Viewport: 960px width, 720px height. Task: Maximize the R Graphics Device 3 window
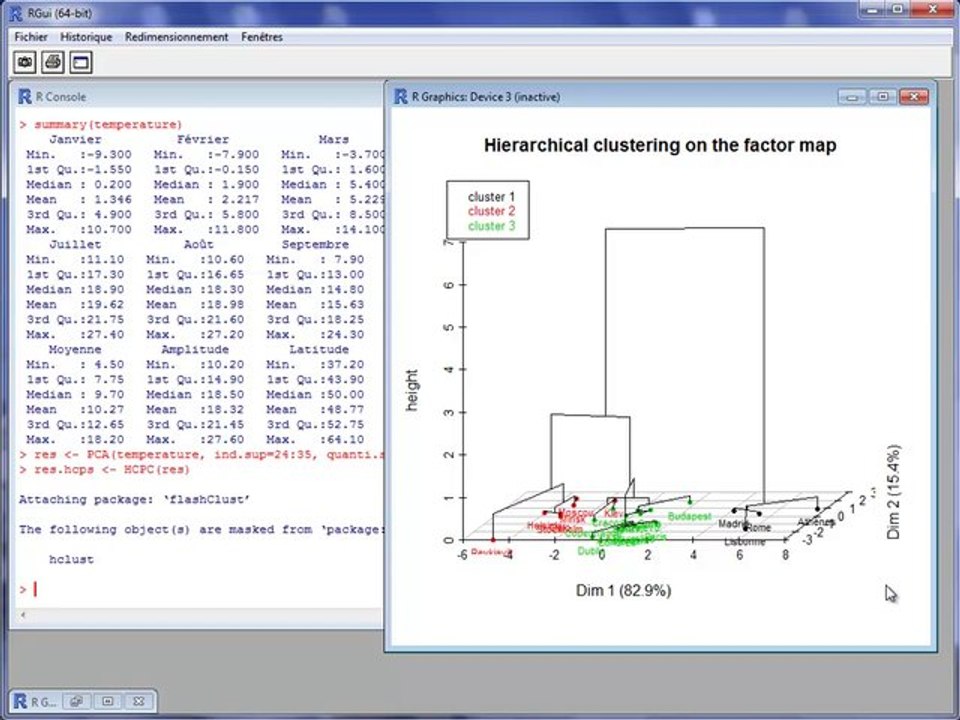coord(883,97)
